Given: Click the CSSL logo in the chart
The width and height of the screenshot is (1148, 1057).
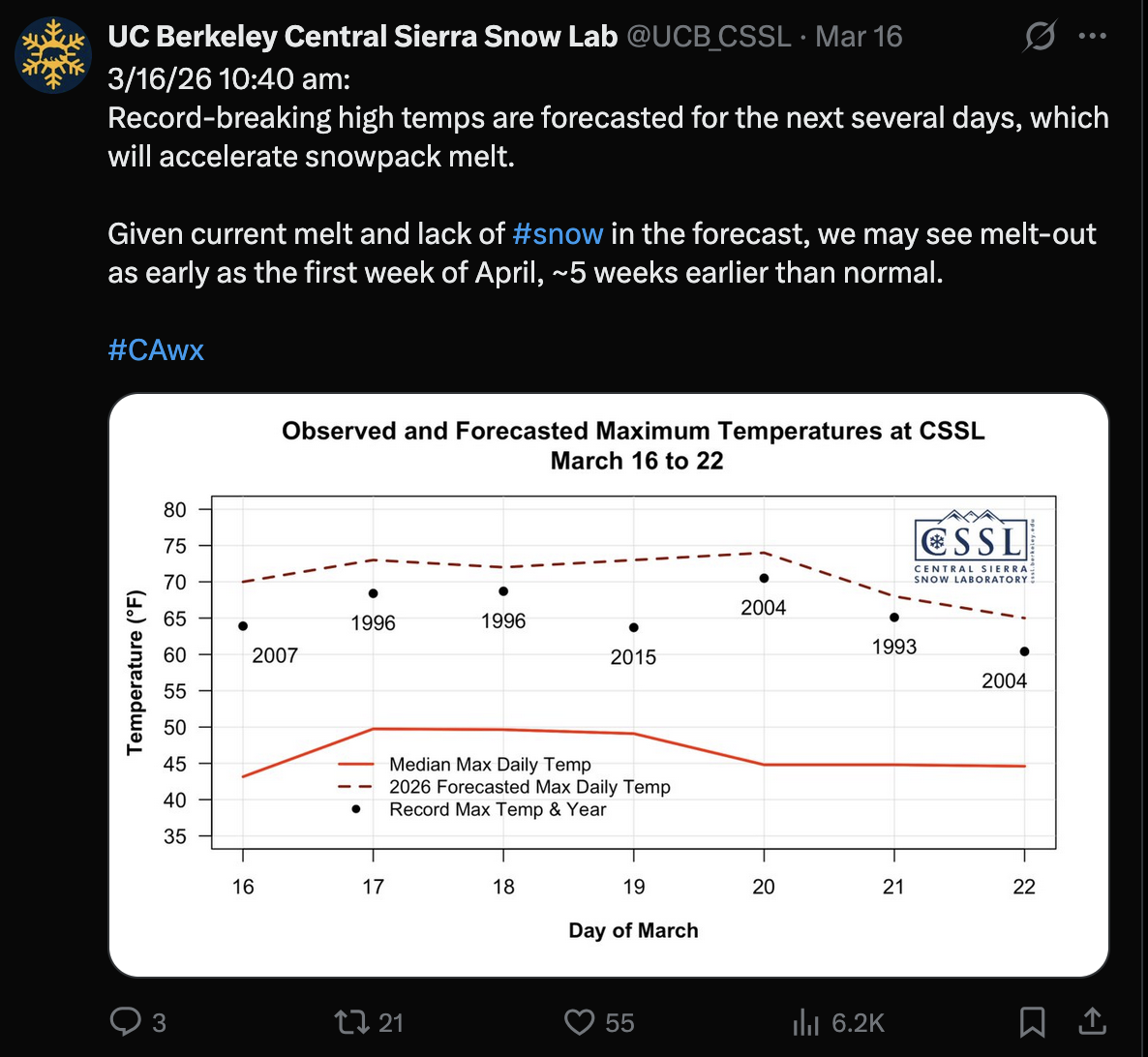Looking at the screenshot, I should (972, 547).
